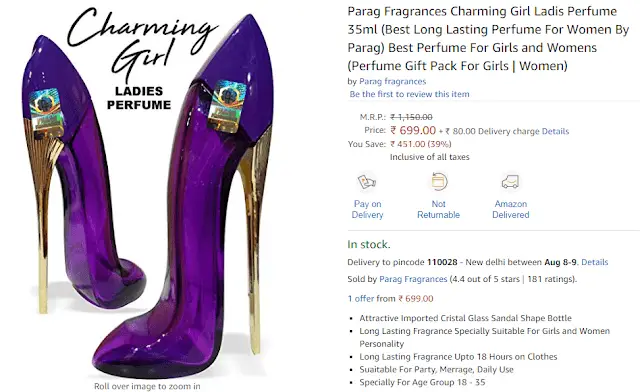This screenshot has width=640, height=392.
Task: Click the ₹699.00 price text
Action: click(413, 130)
